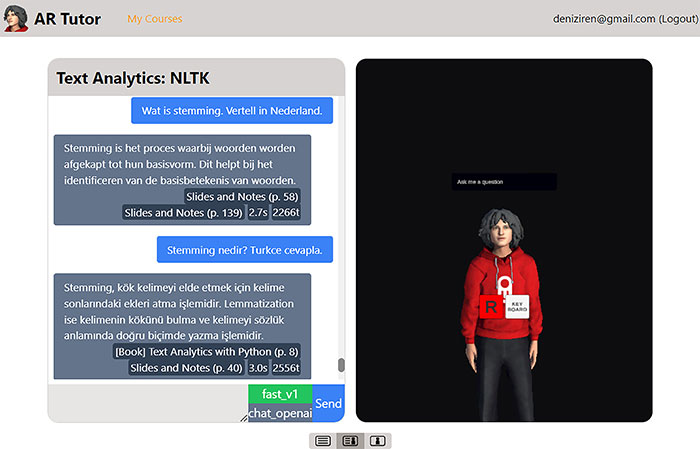Image resolution: width=700 pixels, height=449 pixels.
Task: Open Slides and Notes page 139 reference
Action: point(183,213)
